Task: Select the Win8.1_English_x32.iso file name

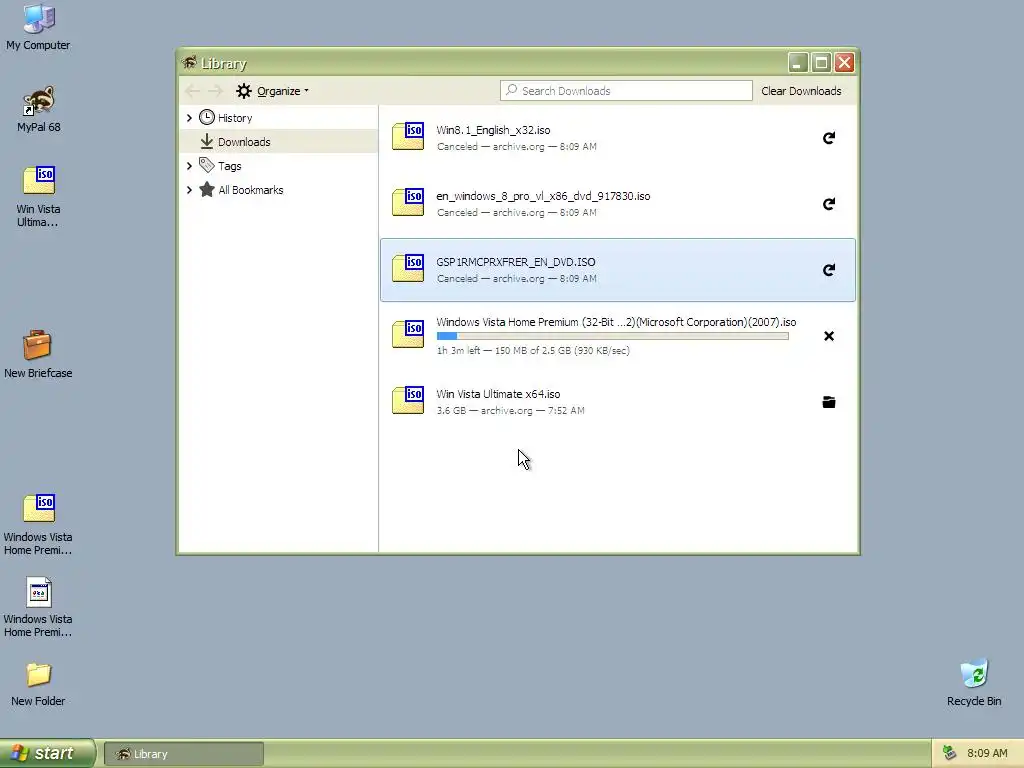Action: [x=493, y=130]
